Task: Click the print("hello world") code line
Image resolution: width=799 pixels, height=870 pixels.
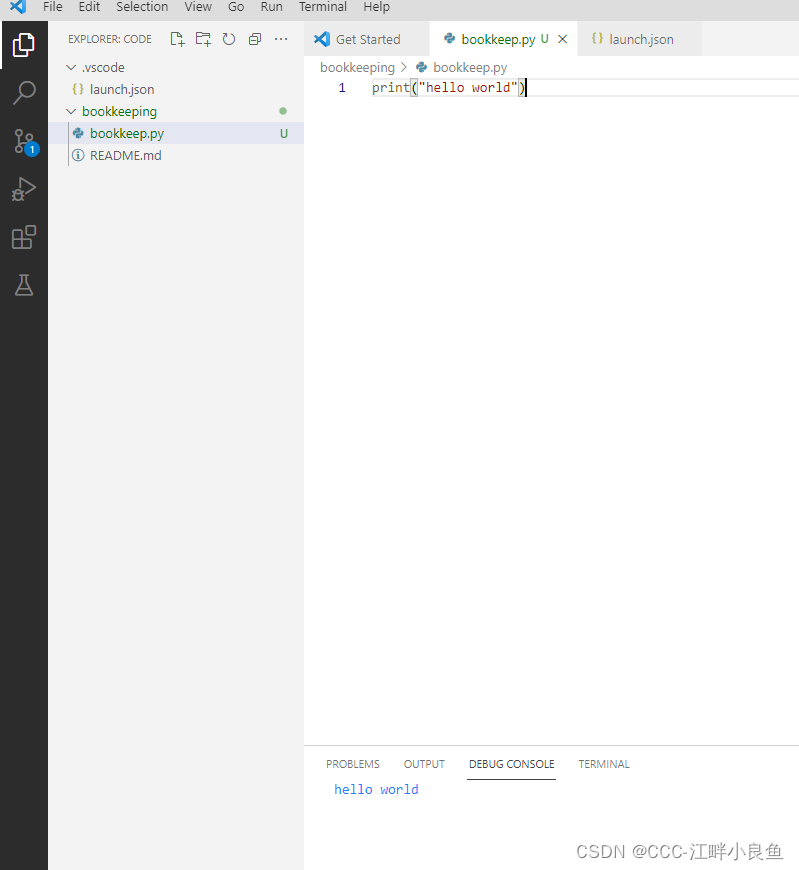Action: click(449, 88)
